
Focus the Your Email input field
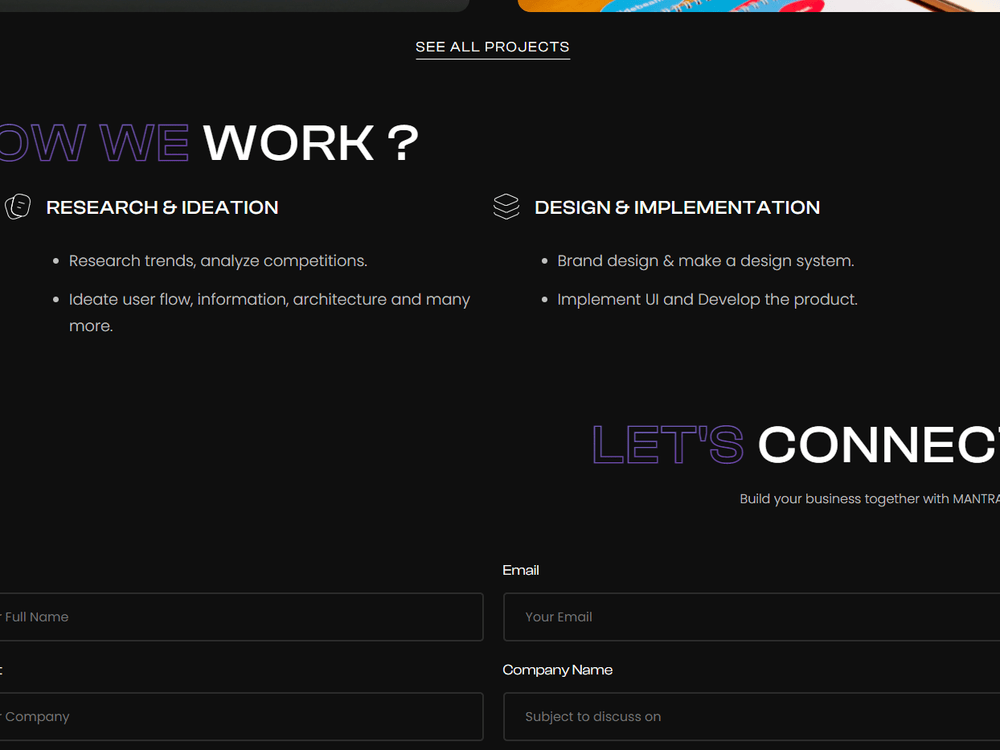751,617
